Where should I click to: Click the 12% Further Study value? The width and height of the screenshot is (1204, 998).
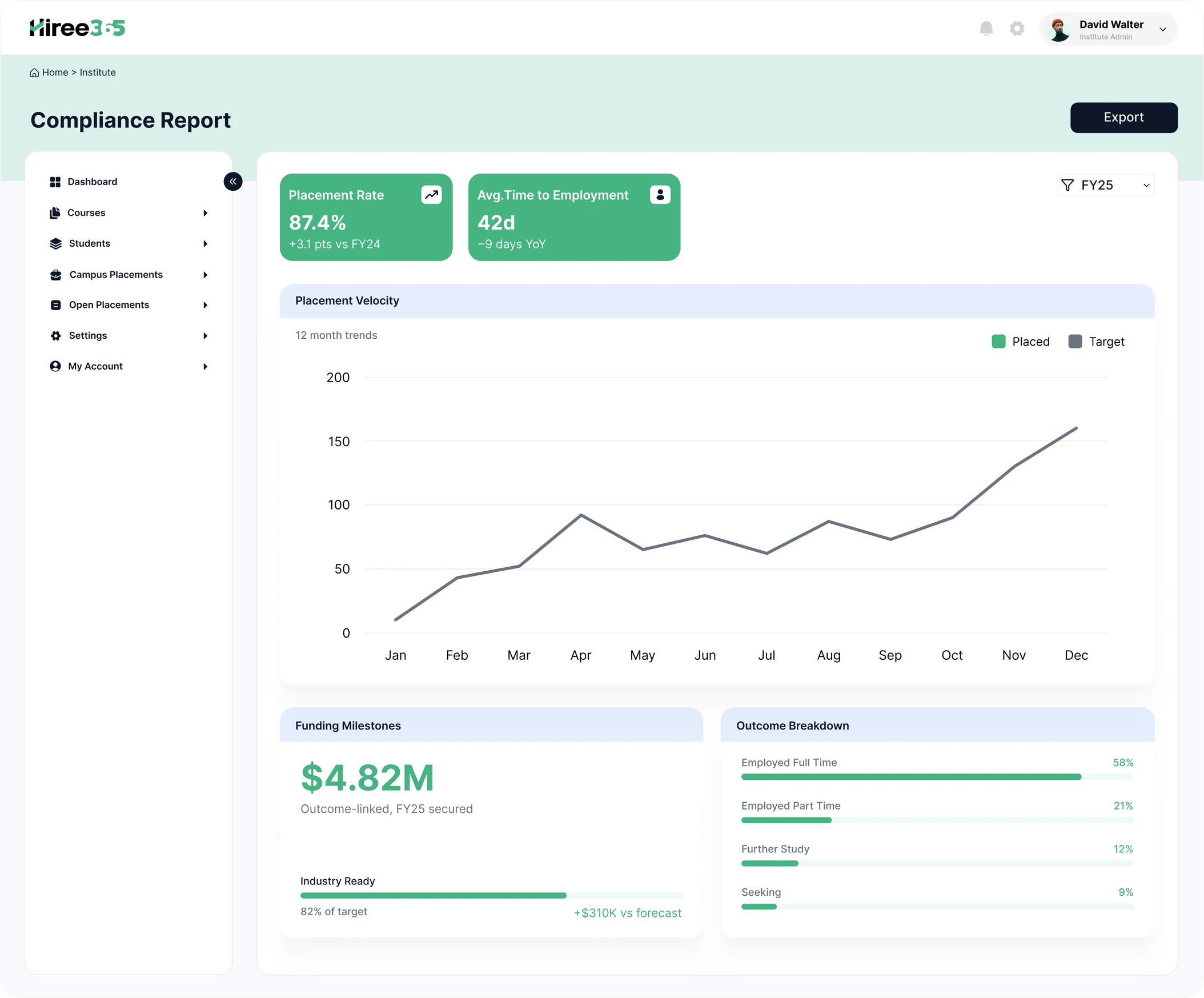click(x=1123, y=849)
